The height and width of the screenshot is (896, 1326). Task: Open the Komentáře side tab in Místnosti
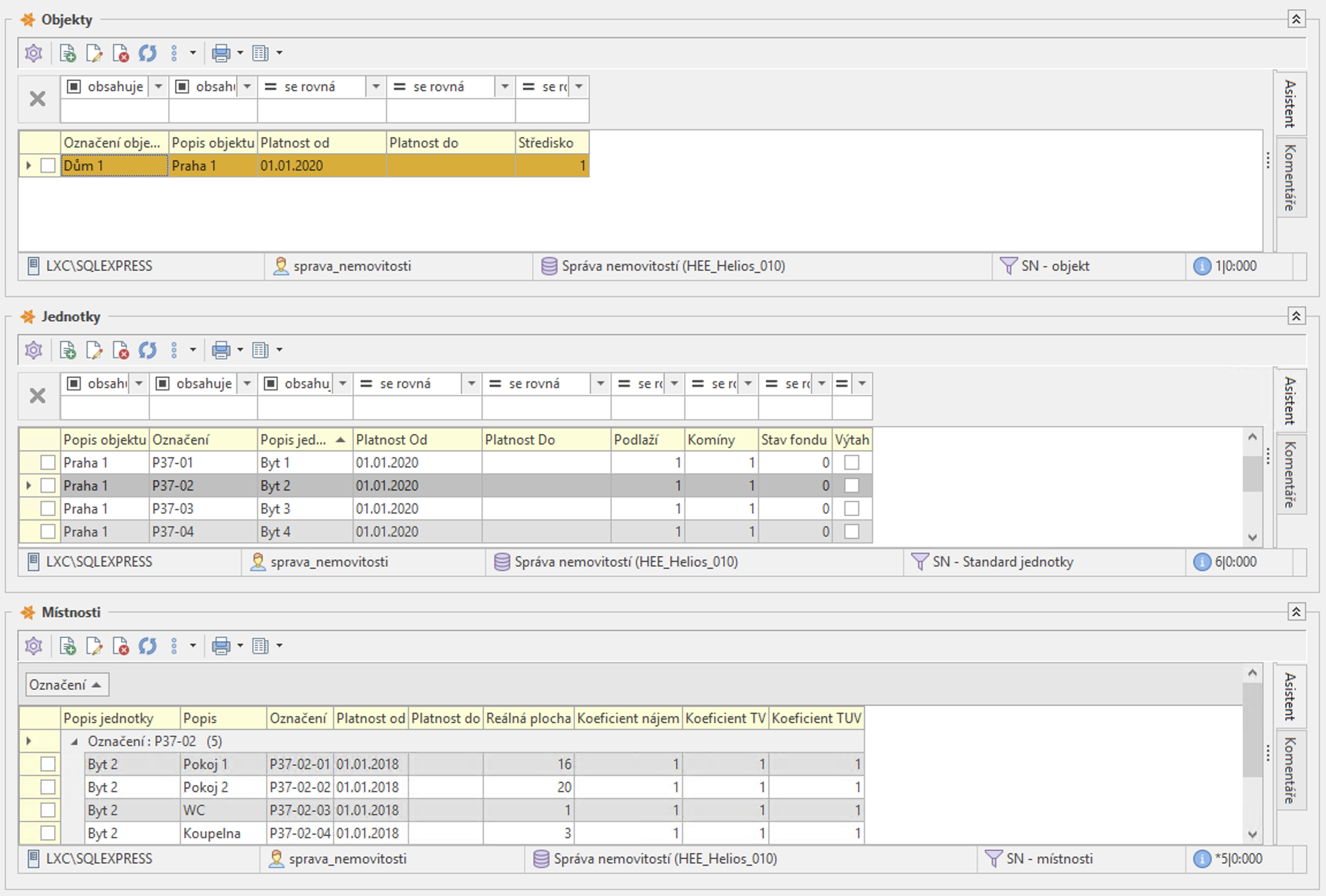pos(1290,770)
